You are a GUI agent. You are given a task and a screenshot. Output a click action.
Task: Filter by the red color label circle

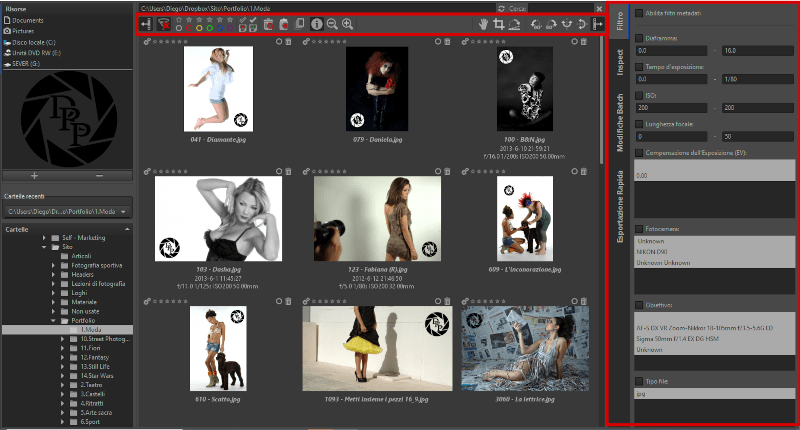pyautogui.click(x=189, y=29)
